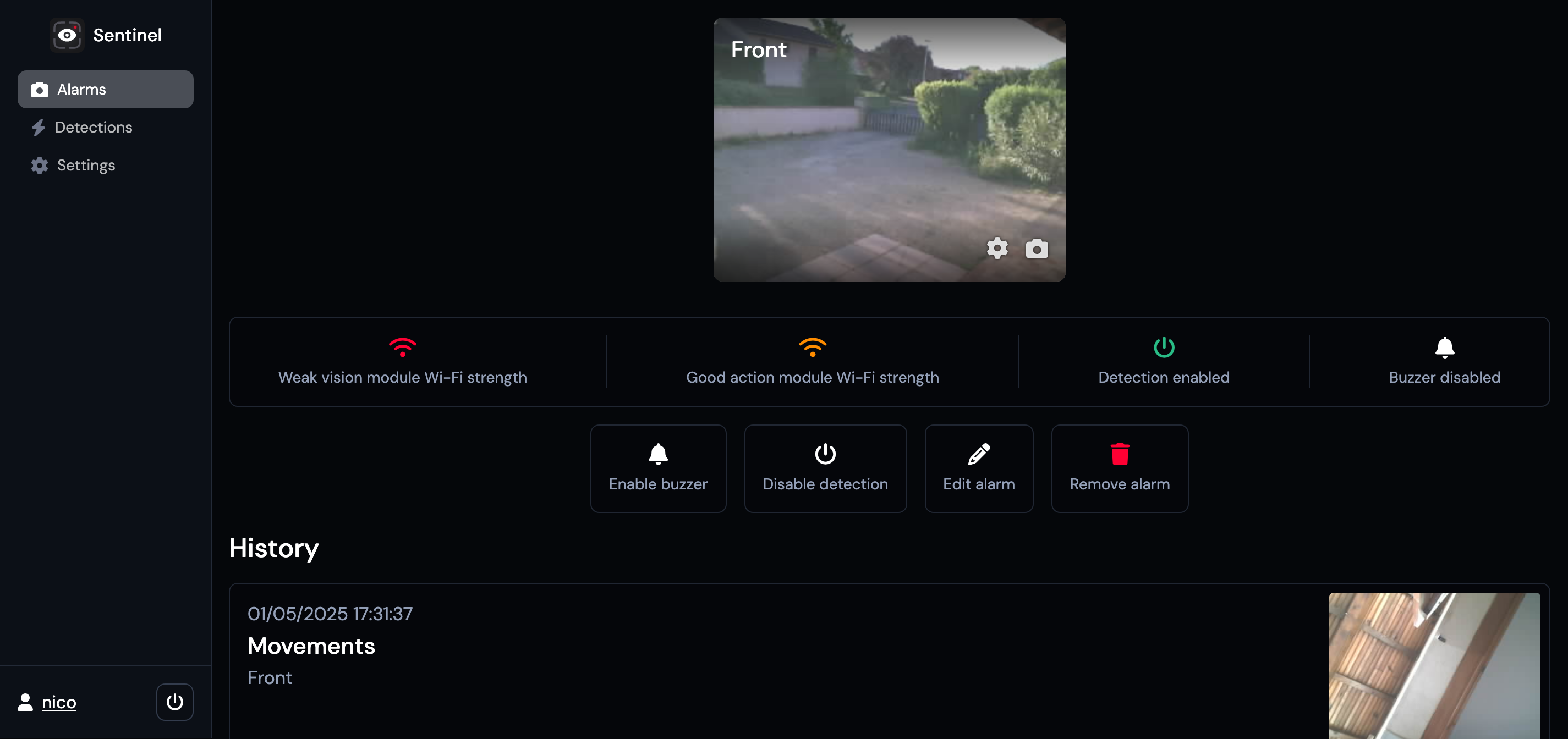Click the user profile icon beside nico
1568x739 pixels.
click(x=25, y=702)
